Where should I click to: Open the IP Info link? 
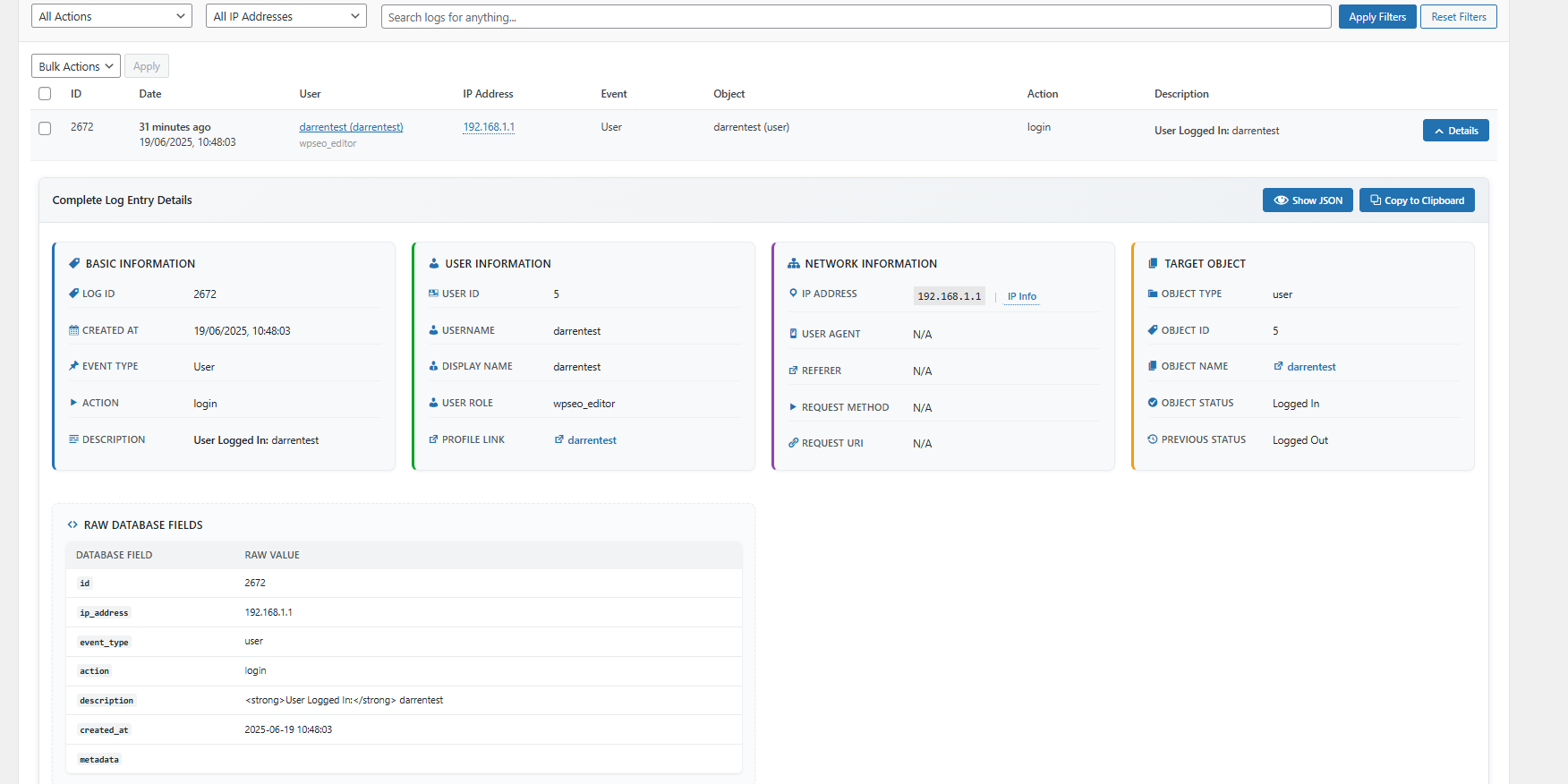coord(1021,296)
